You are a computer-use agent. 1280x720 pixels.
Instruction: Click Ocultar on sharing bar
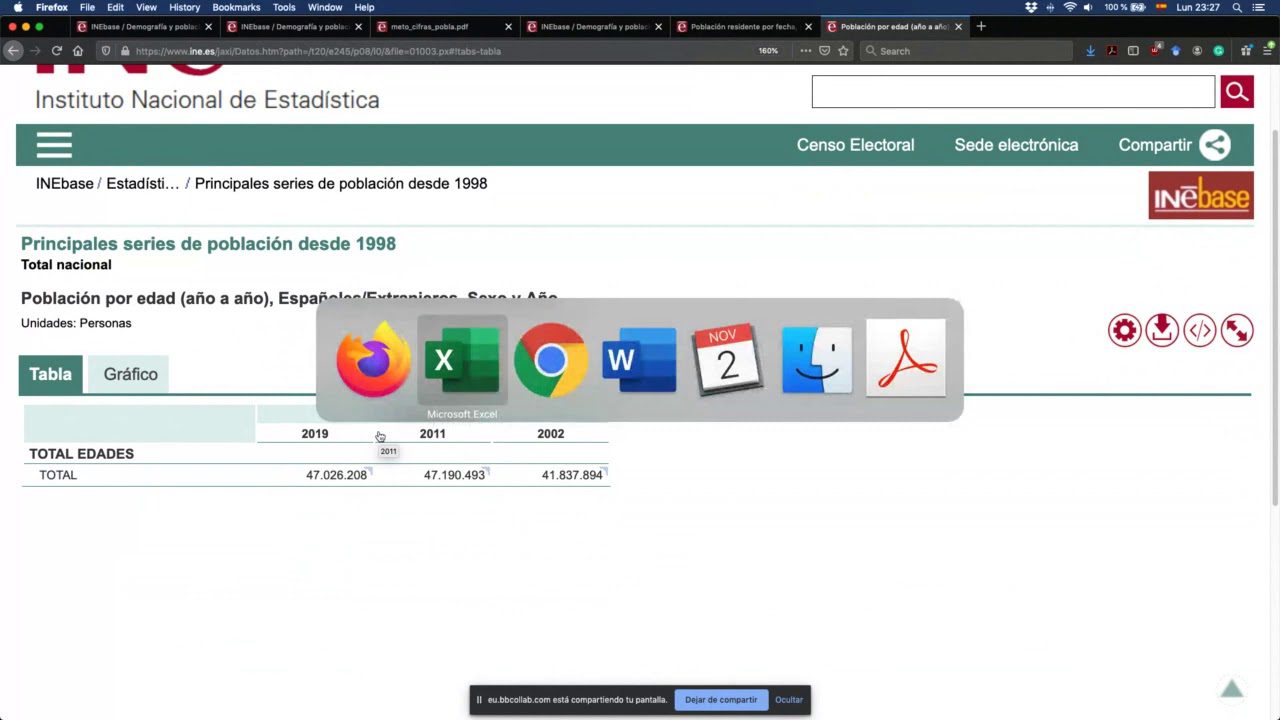pyautogui.click(x=789, y=700)
